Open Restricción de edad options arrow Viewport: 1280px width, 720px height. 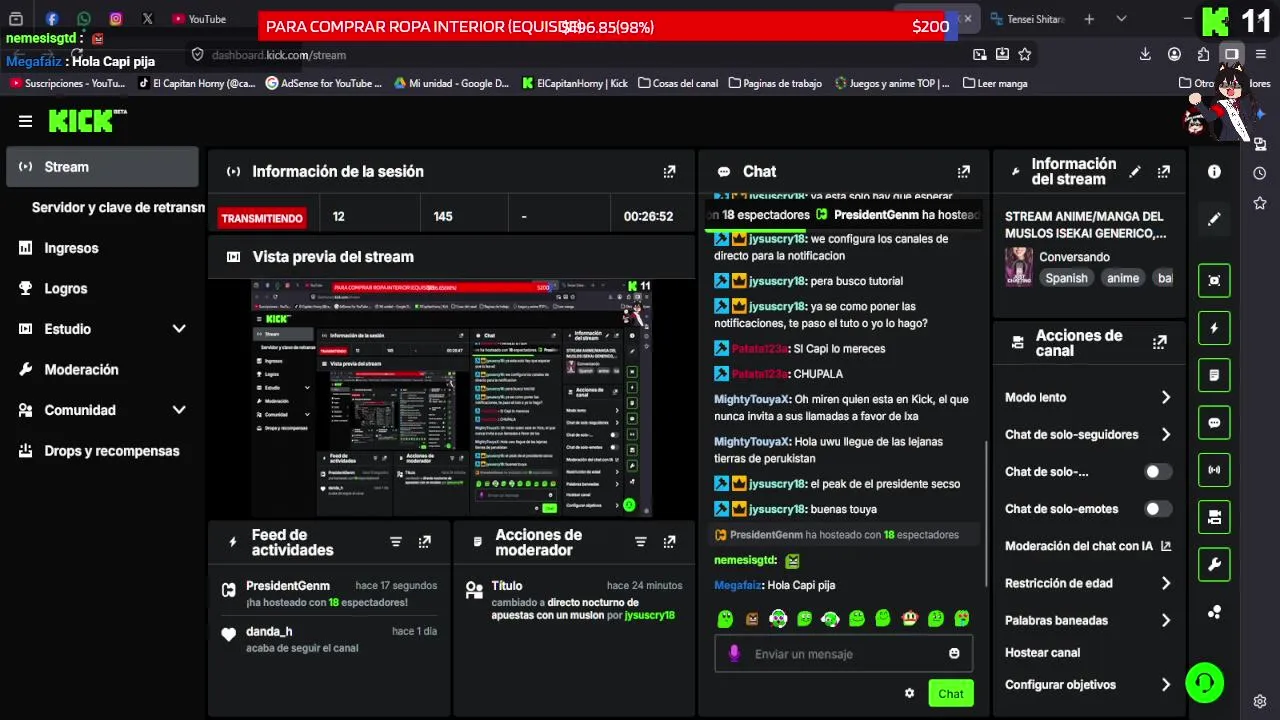[x=1165, y=583]
